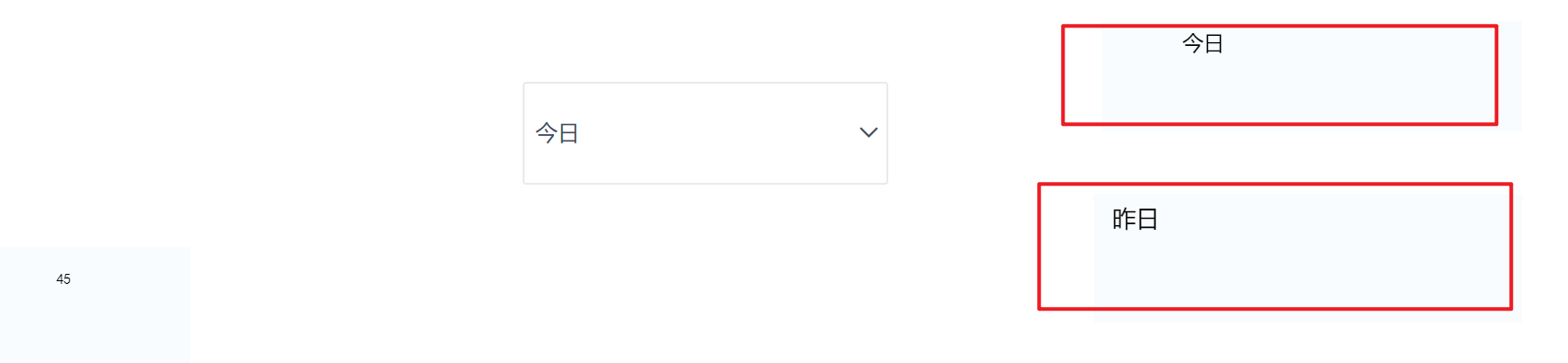
Task: Click the pale background below the 今日 option text
Action: (x=1202, y=92)
